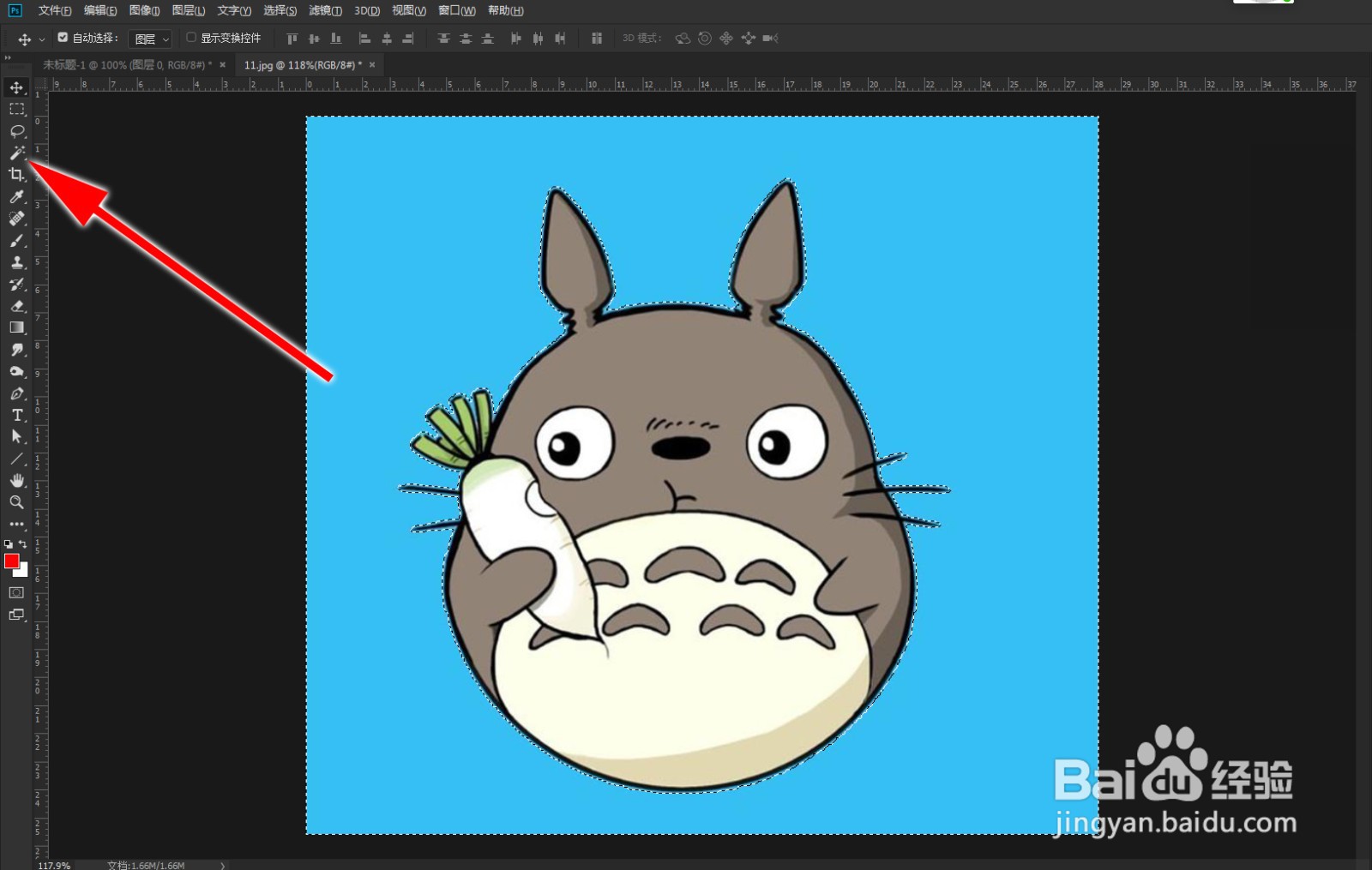Image resolution: width=1372 pixels, height=870 pixels.
Task: Select the Crop tool
Action: coord(16,175)
